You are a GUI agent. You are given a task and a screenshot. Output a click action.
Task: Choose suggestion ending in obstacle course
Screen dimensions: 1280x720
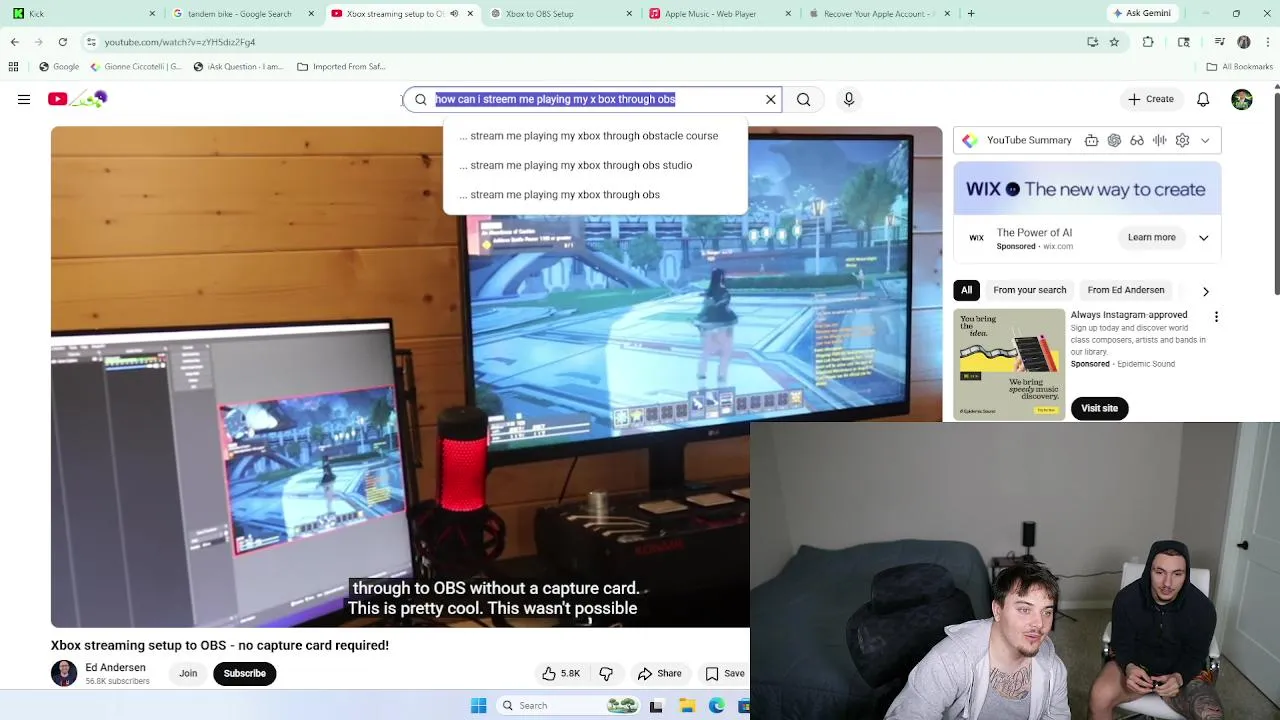(594, 136)
